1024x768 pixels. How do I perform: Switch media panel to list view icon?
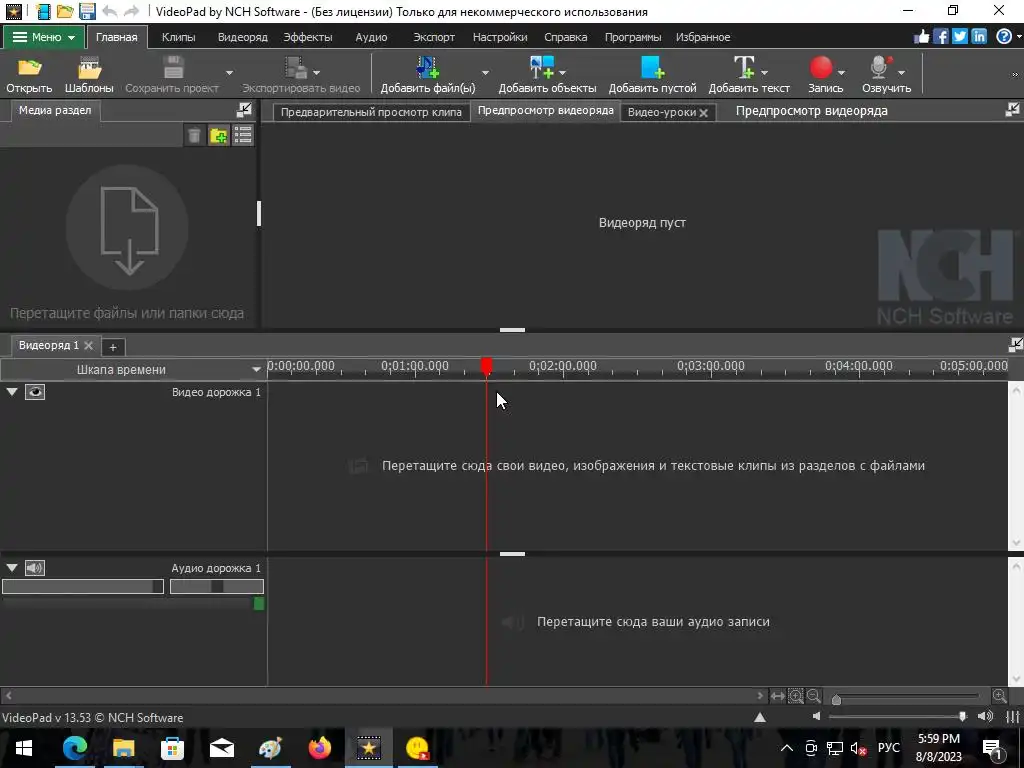click(243, 136)
